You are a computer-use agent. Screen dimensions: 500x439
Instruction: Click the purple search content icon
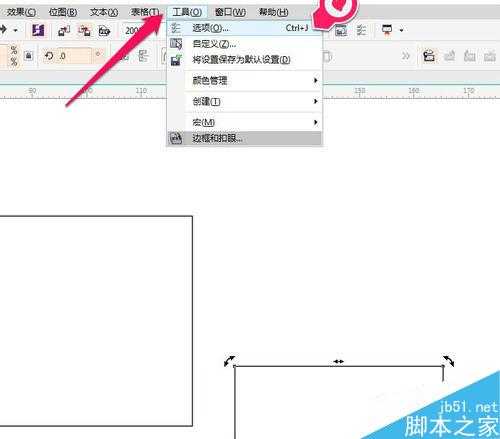point(38,30)
